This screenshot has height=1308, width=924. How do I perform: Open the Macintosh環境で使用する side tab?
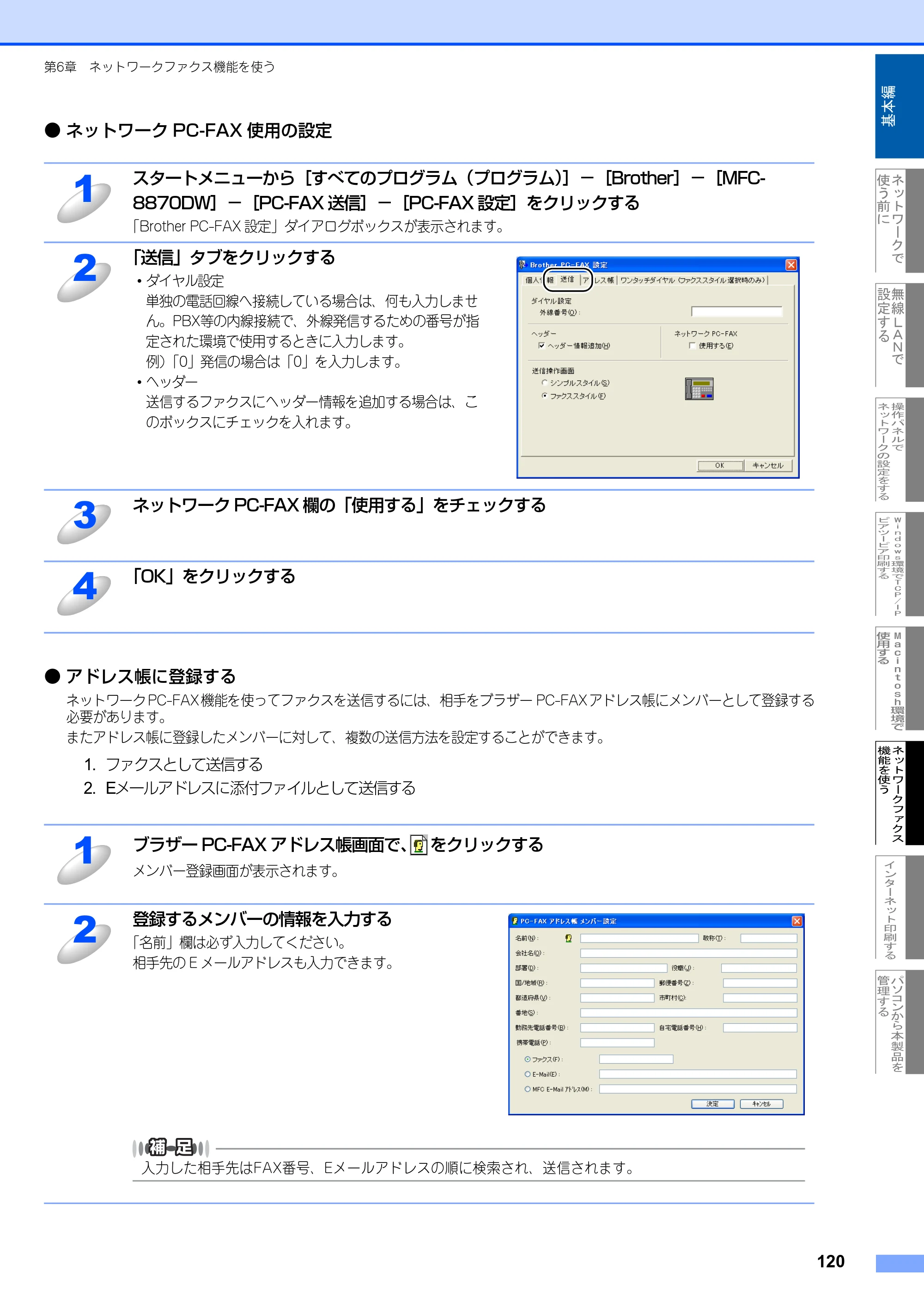click(899, 678)
